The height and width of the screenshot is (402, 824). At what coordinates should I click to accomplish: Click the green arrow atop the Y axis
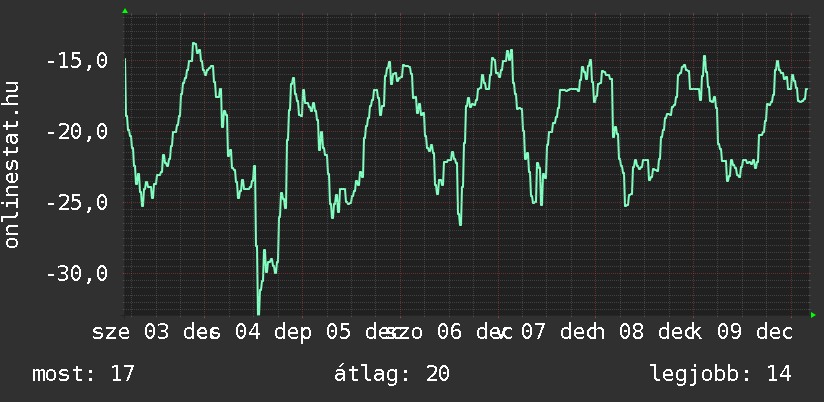pos(125,11)
